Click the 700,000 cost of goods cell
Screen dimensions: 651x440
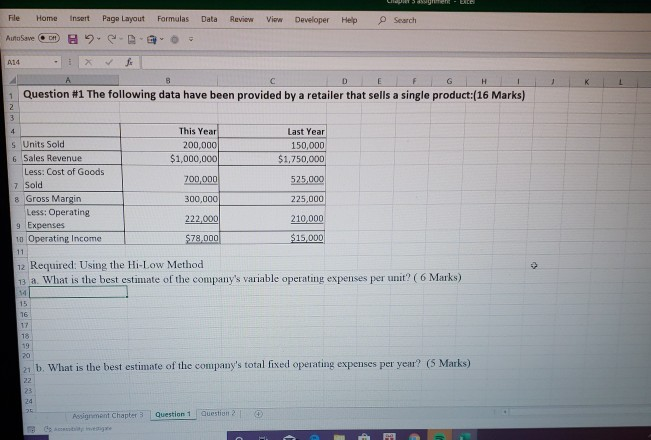click(171, 178)
